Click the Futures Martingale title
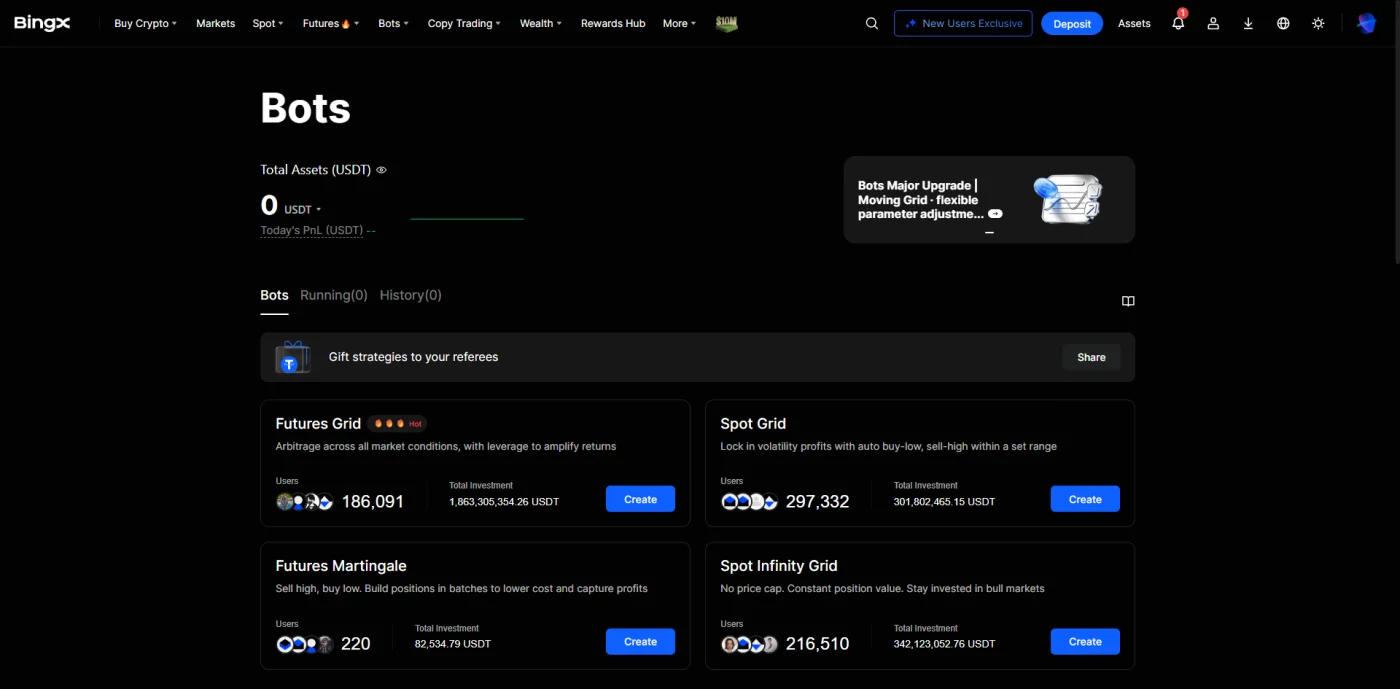This screenshot has height=689, width=1400. click(x=341, y=566)
